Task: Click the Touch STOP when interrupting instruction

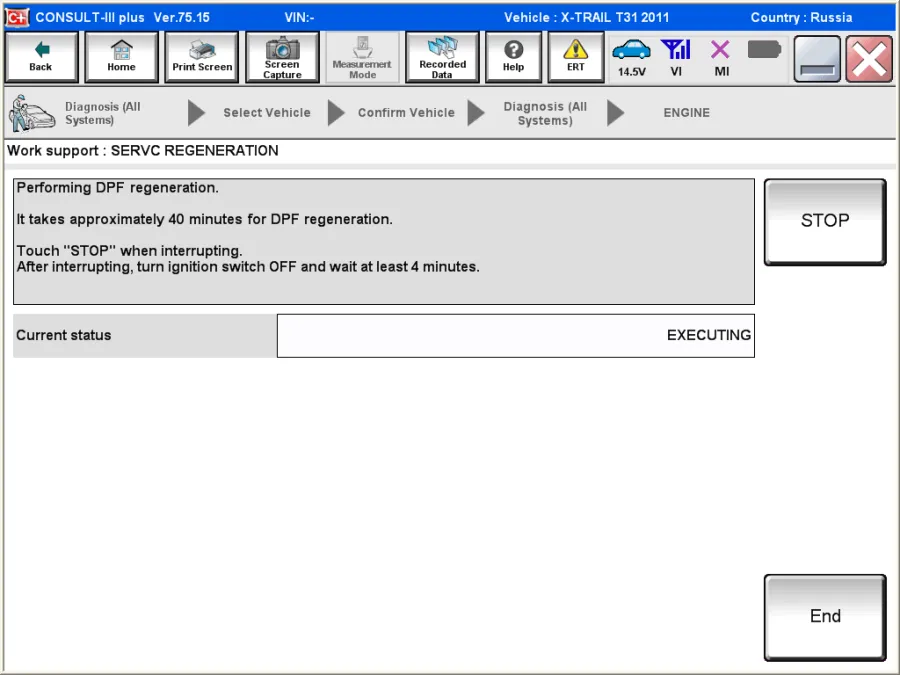Action: pyautogui.click(x=130, y=251)
